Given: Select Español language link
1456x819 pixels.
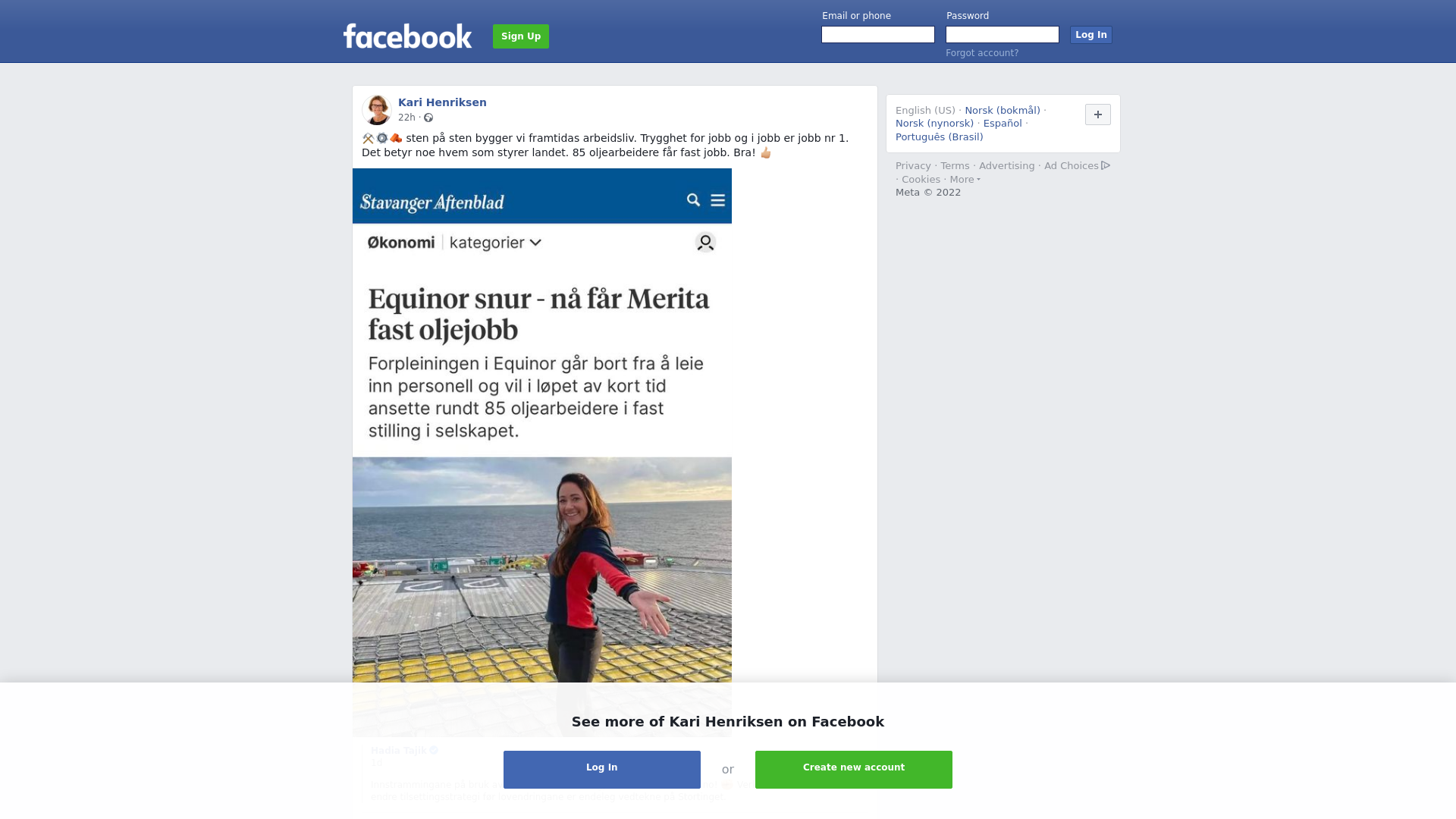Looking at the screenshot, I should (x=1003, y=124).
